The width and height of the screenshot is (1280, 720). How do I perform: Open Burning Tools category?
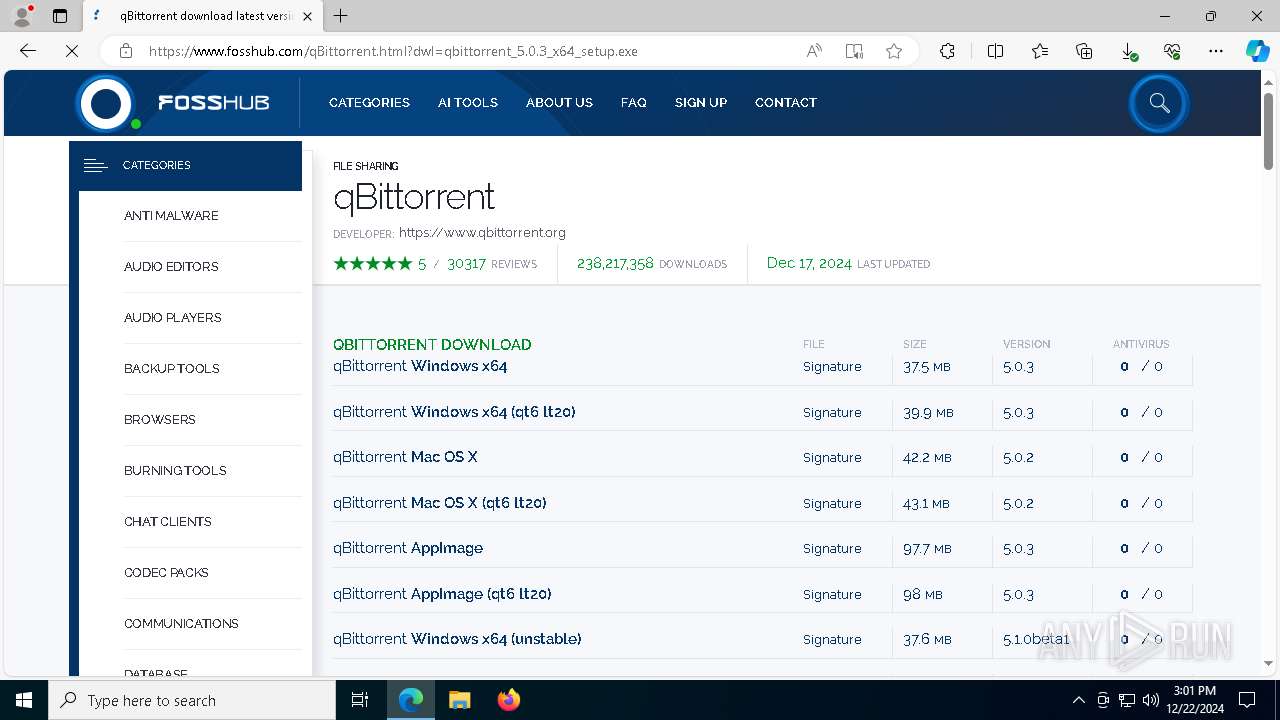pyautogui.click(x=175, y=471)
